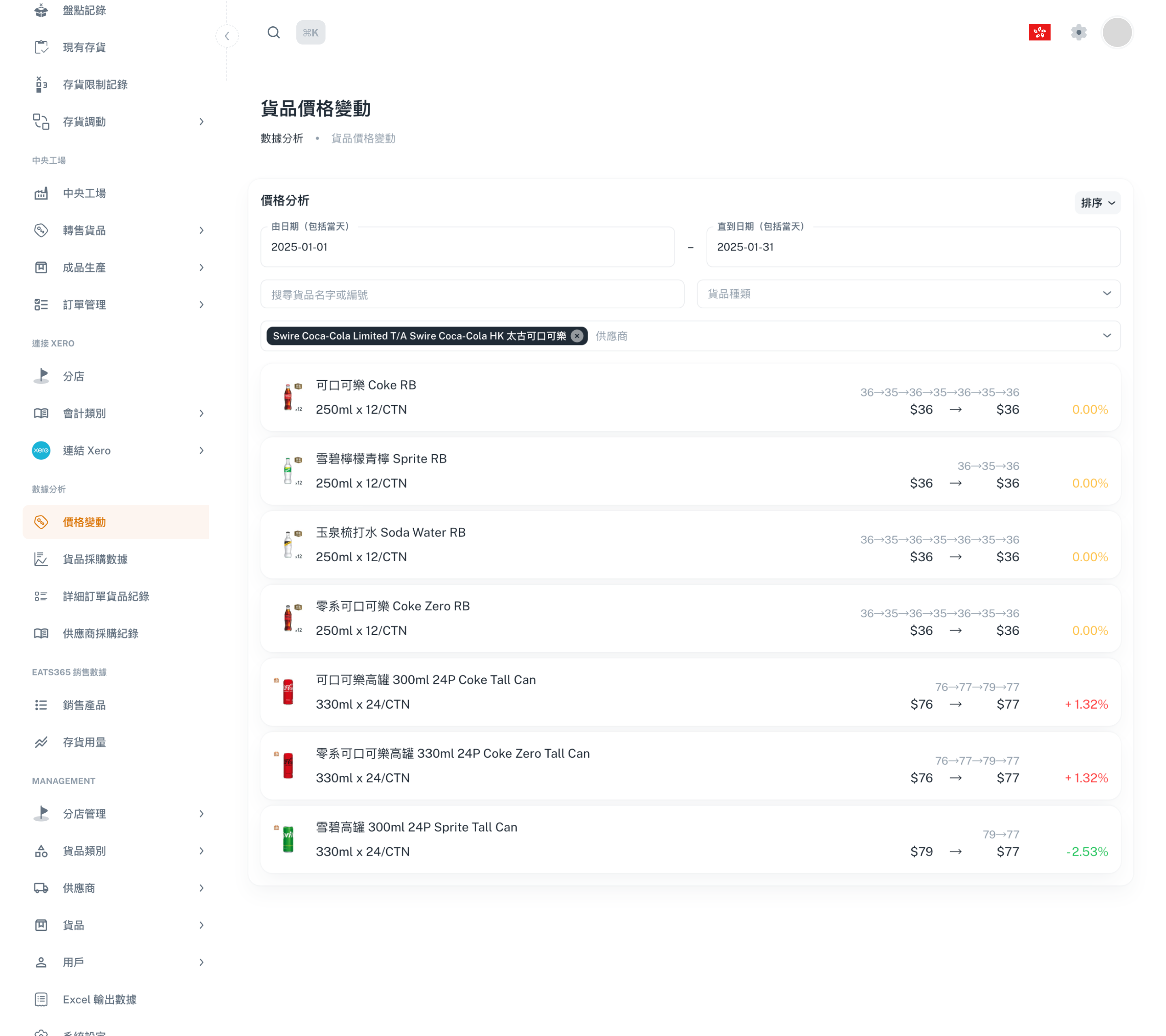Open the 零系可口可樂 Coke Zero RB row
Image resolution: width=1166 pixels, height=1036 pixels.
click(690, 619)
